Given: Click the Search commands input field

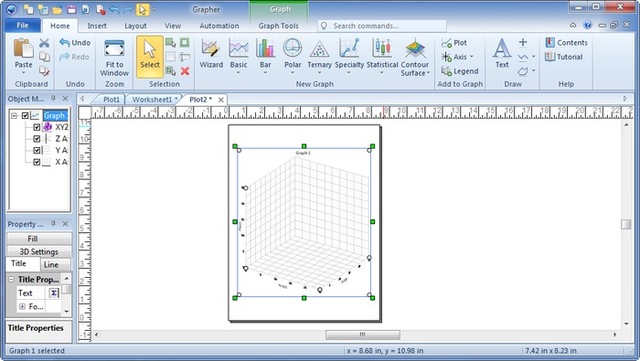Looking at the screenshot, I should pyautogui.click(x=382, y=26).
